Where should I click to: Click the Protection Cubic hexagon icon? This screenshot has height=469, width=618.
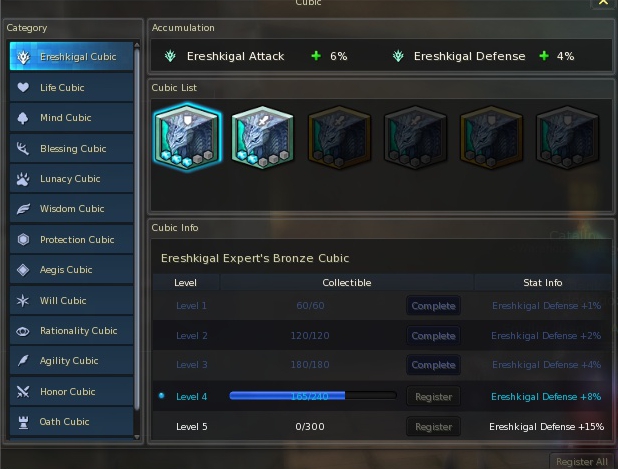pos(23,239)
